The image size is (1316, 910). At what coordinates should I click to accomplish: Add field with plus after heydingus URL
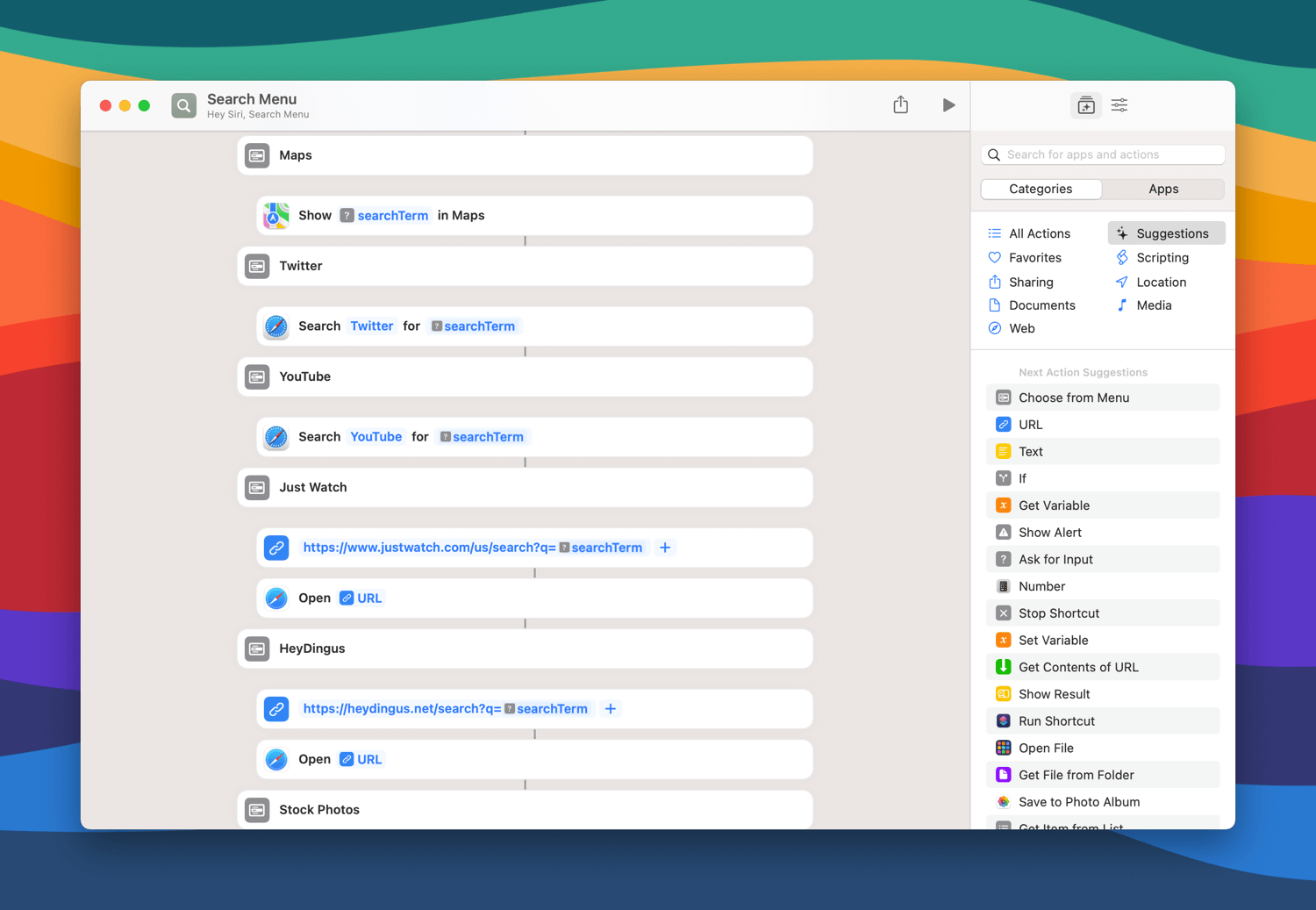(x=611, y=709)
